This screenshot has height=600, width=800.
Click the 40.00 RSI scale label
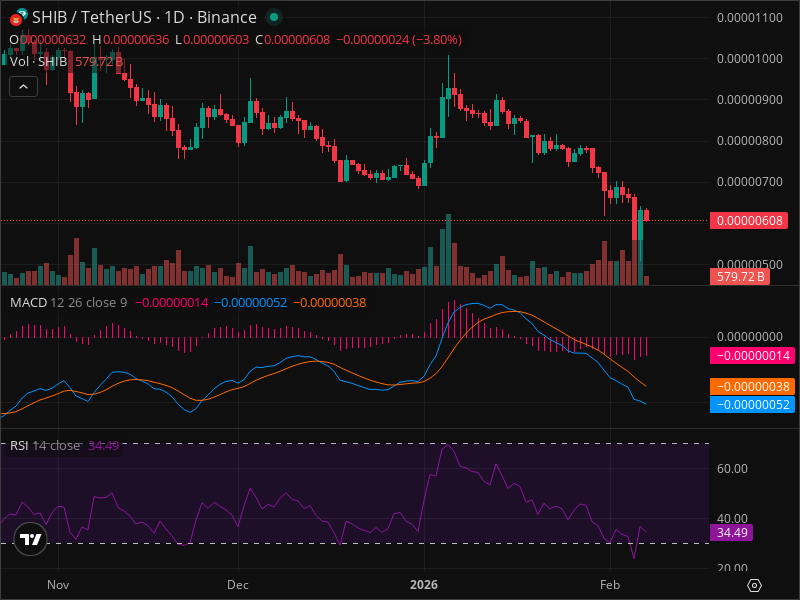point(732,519)
